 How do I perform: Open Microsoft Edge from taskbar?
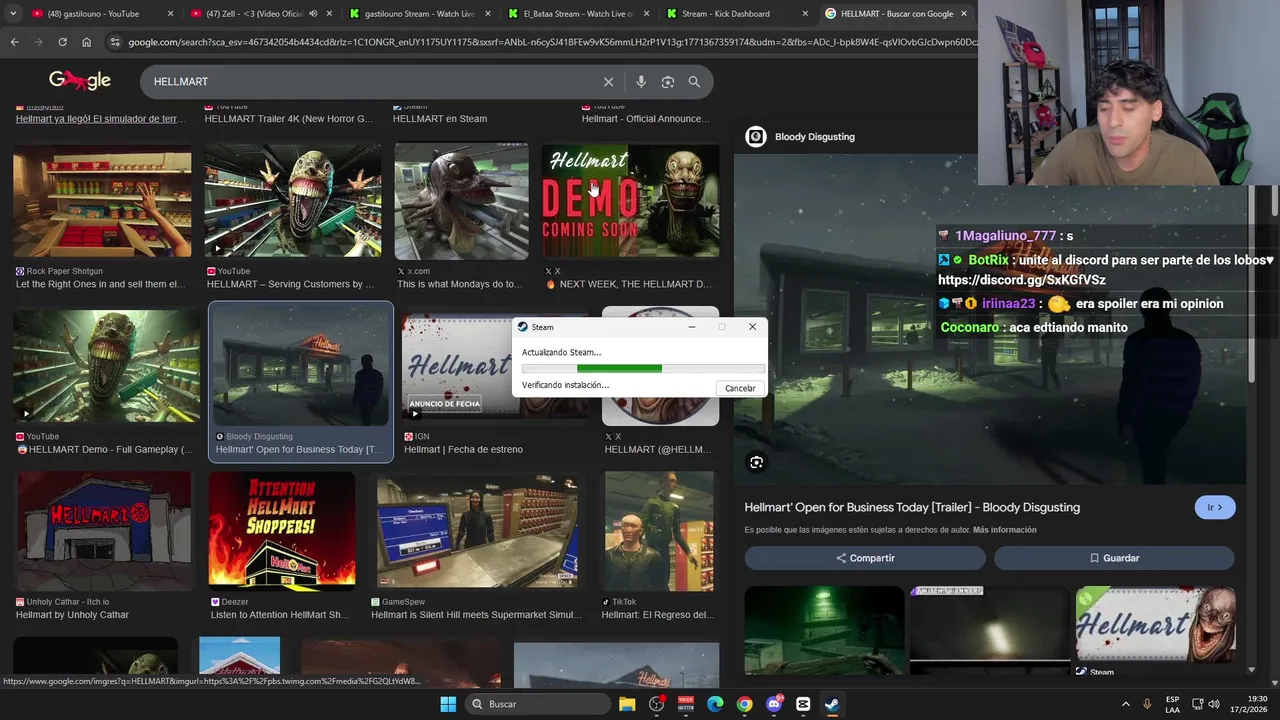pos(715,704)
